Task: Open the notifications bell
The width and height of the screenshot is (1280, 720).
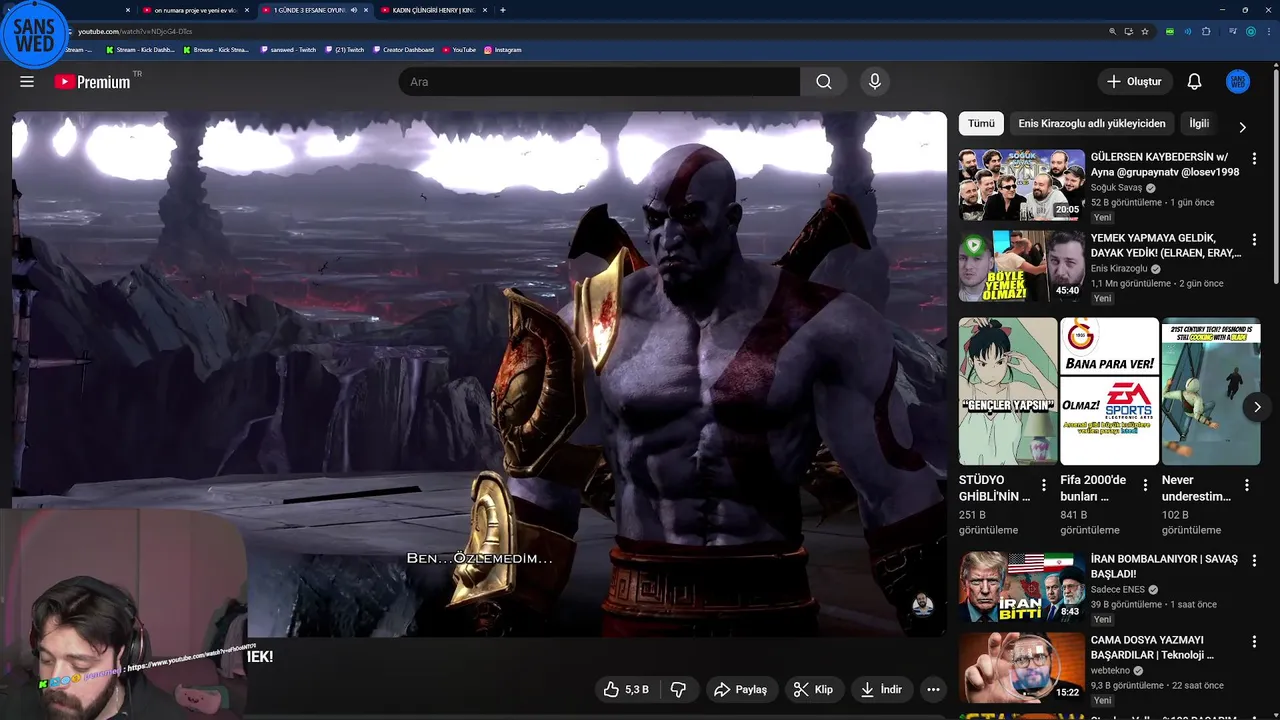Action: pyautogui.click(x=1194, y=82)
